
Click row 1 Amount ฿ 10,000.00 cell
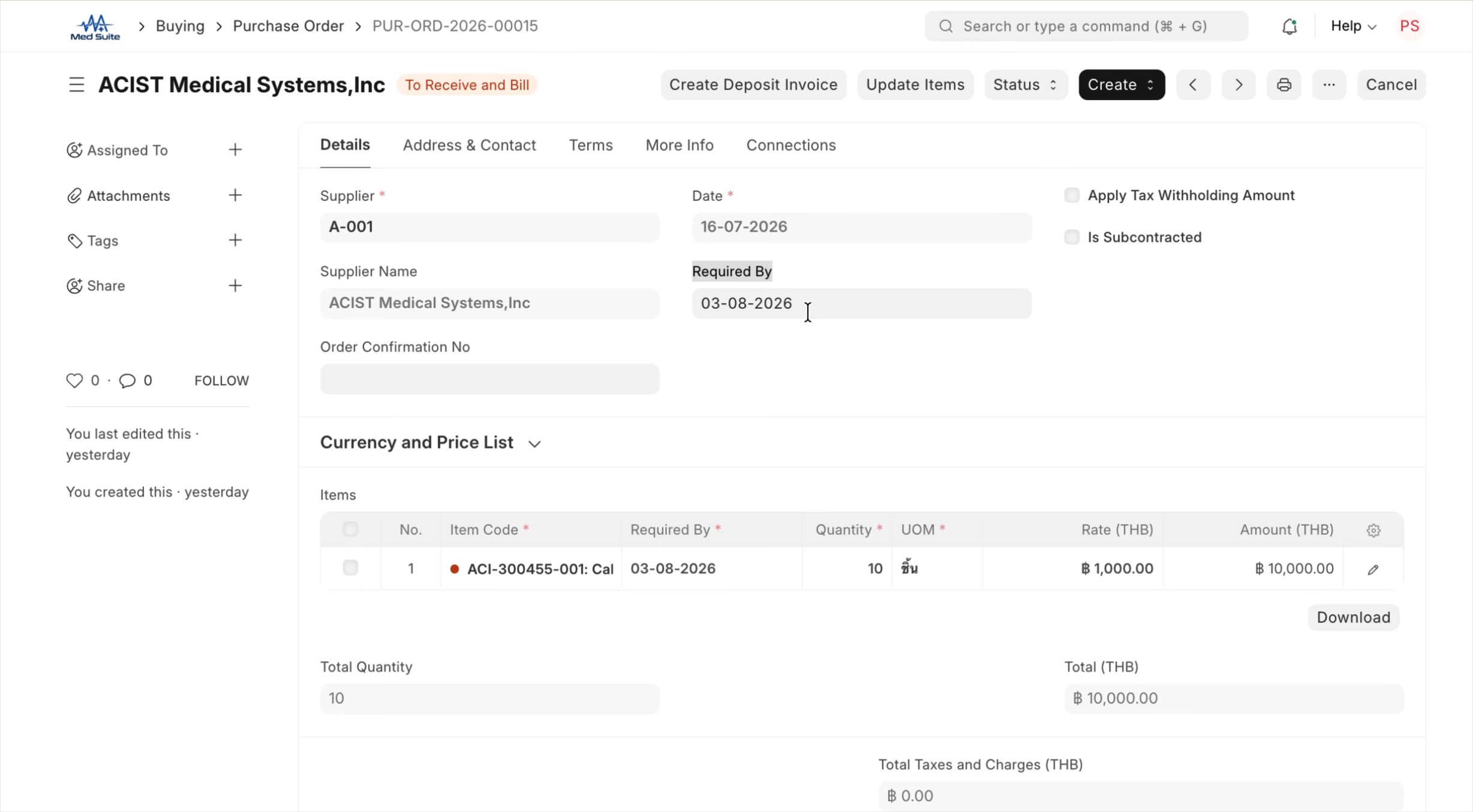1253,569
